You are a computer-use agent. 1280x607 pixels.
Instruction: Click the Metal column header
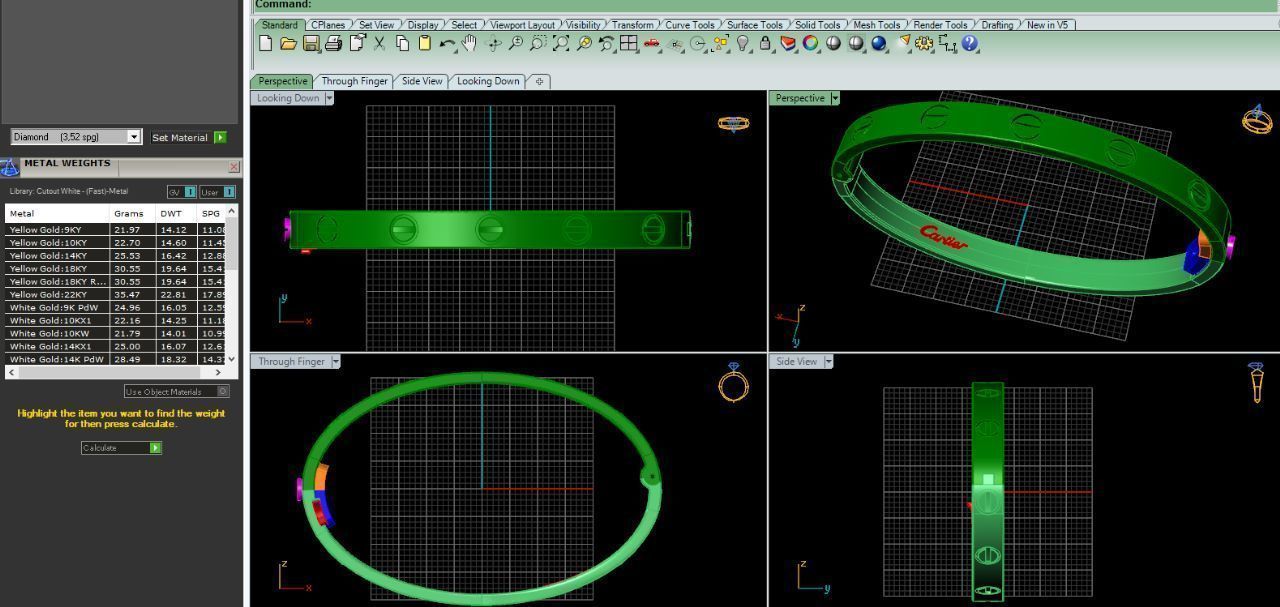point(57,213)
